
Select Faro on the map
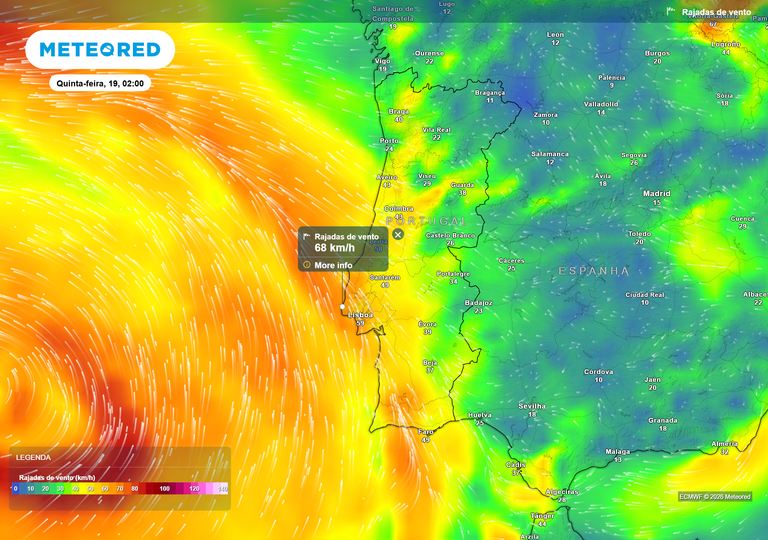[x=426, y=431]
